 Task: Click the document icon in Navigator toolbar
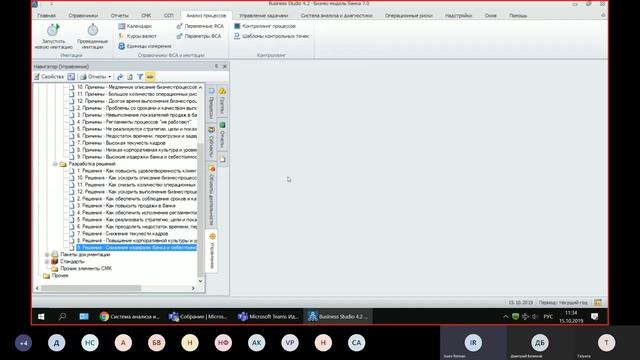(130, 77)
